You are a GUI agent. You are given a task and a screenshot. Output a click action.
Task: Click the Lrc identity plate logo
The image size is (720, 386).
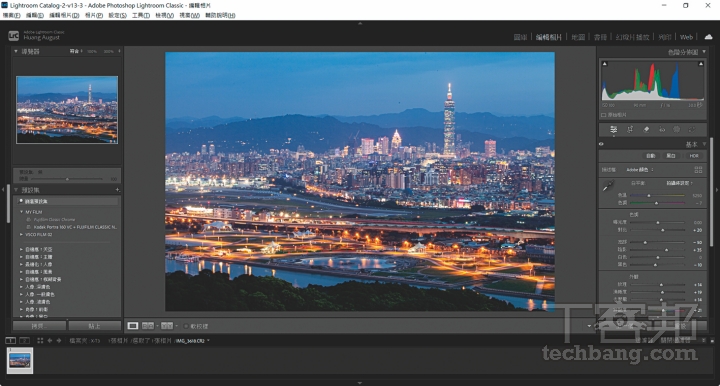click(x=13, y=35)
